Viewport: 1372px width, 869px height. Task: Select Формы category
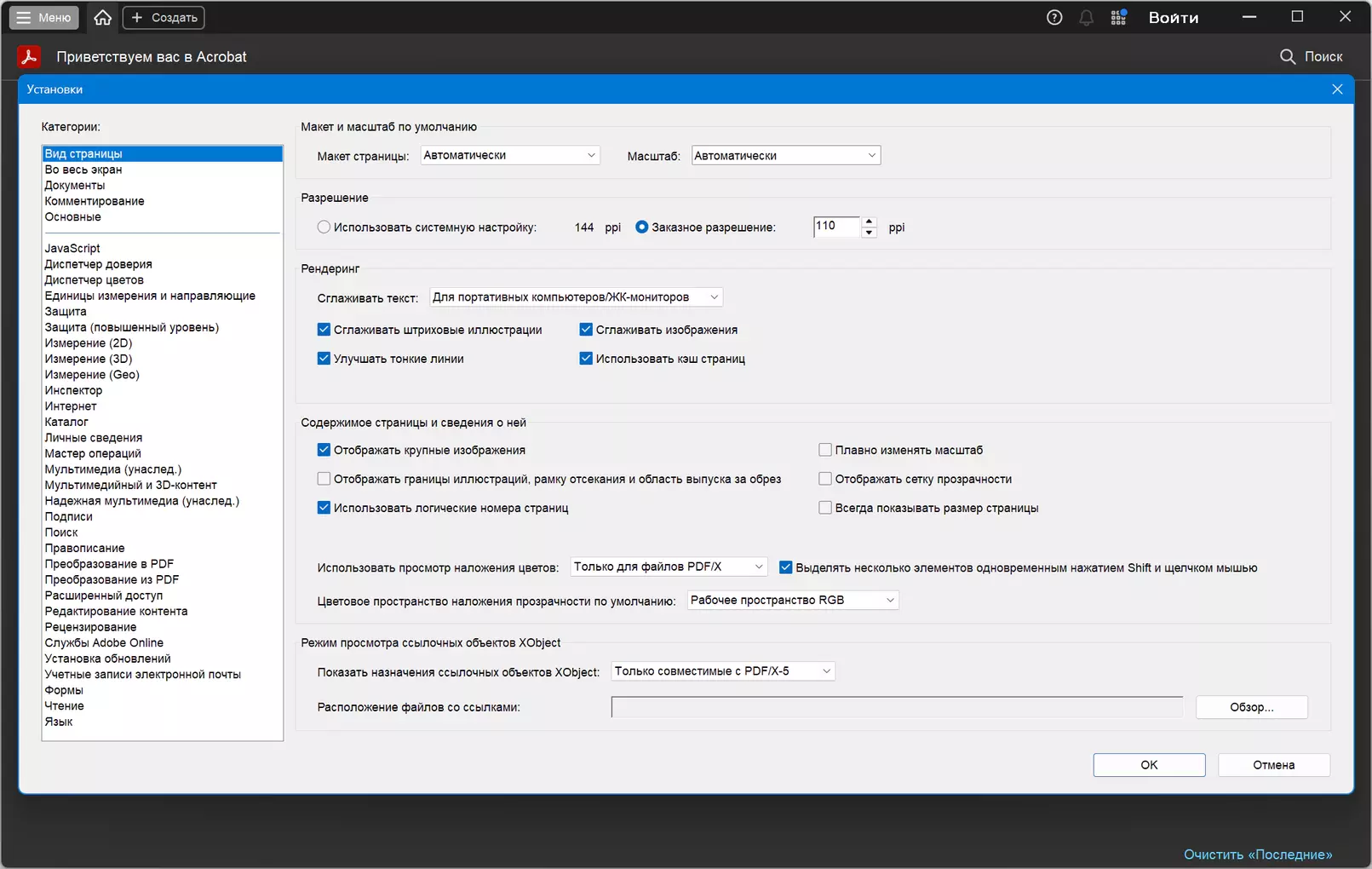coord(64,690)
